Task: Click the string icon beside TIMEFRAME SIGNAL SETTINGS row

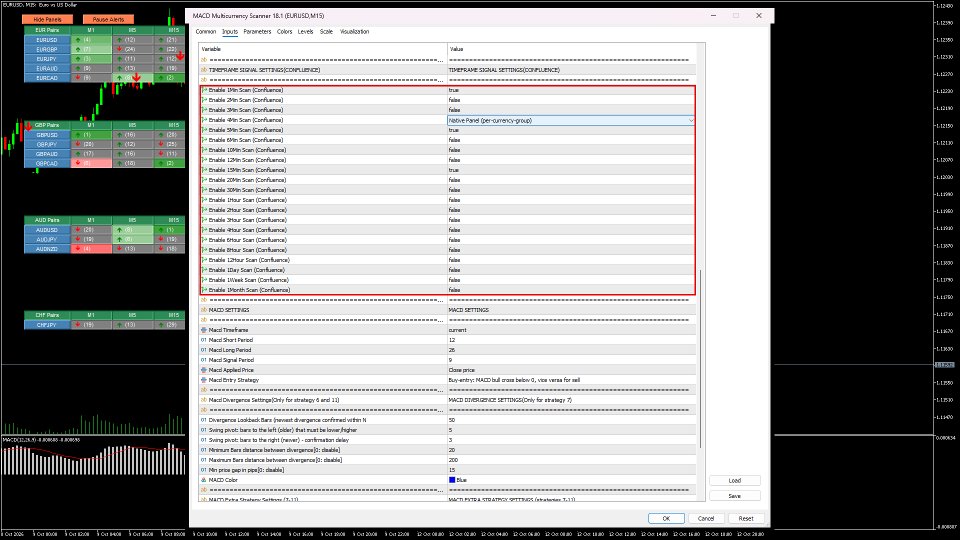Action: (x=204, y=70)
